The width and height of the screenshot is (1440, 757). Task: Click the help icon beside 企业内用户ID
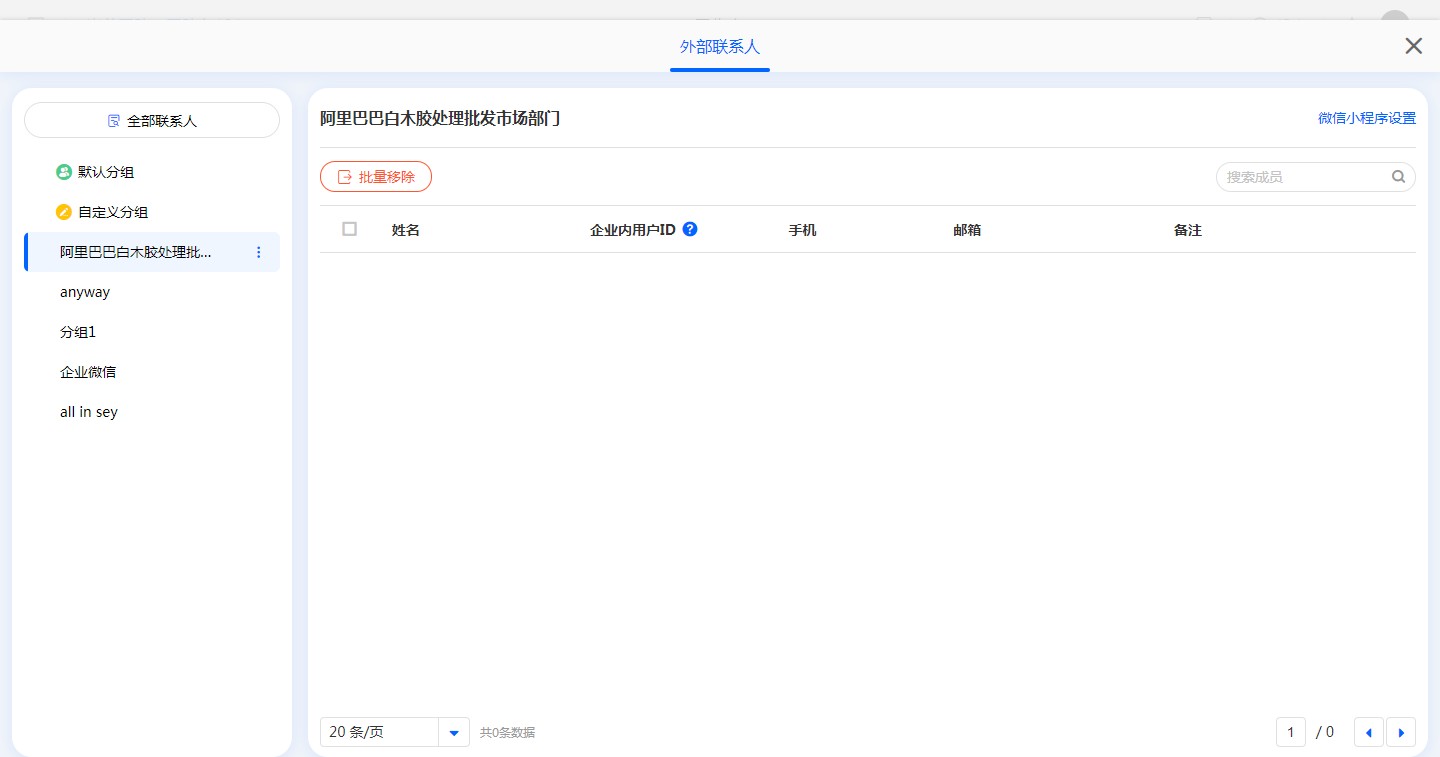pos(689,229)
